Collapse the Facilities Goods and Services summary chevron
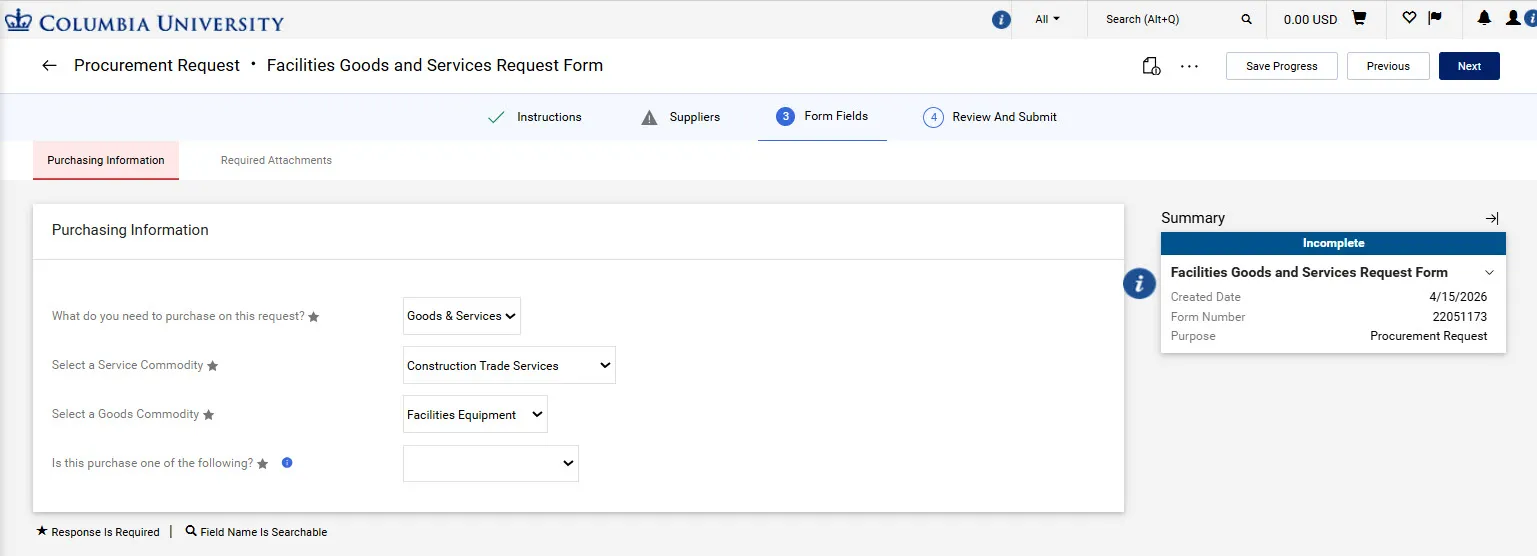1537x556 pixels. point(1489,272)
